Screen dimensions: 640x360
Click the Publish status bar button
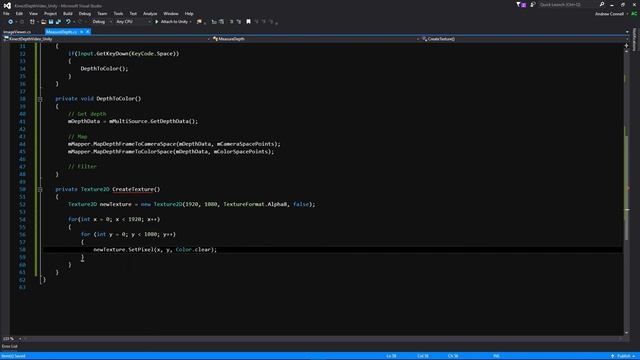tap(623, 356)
